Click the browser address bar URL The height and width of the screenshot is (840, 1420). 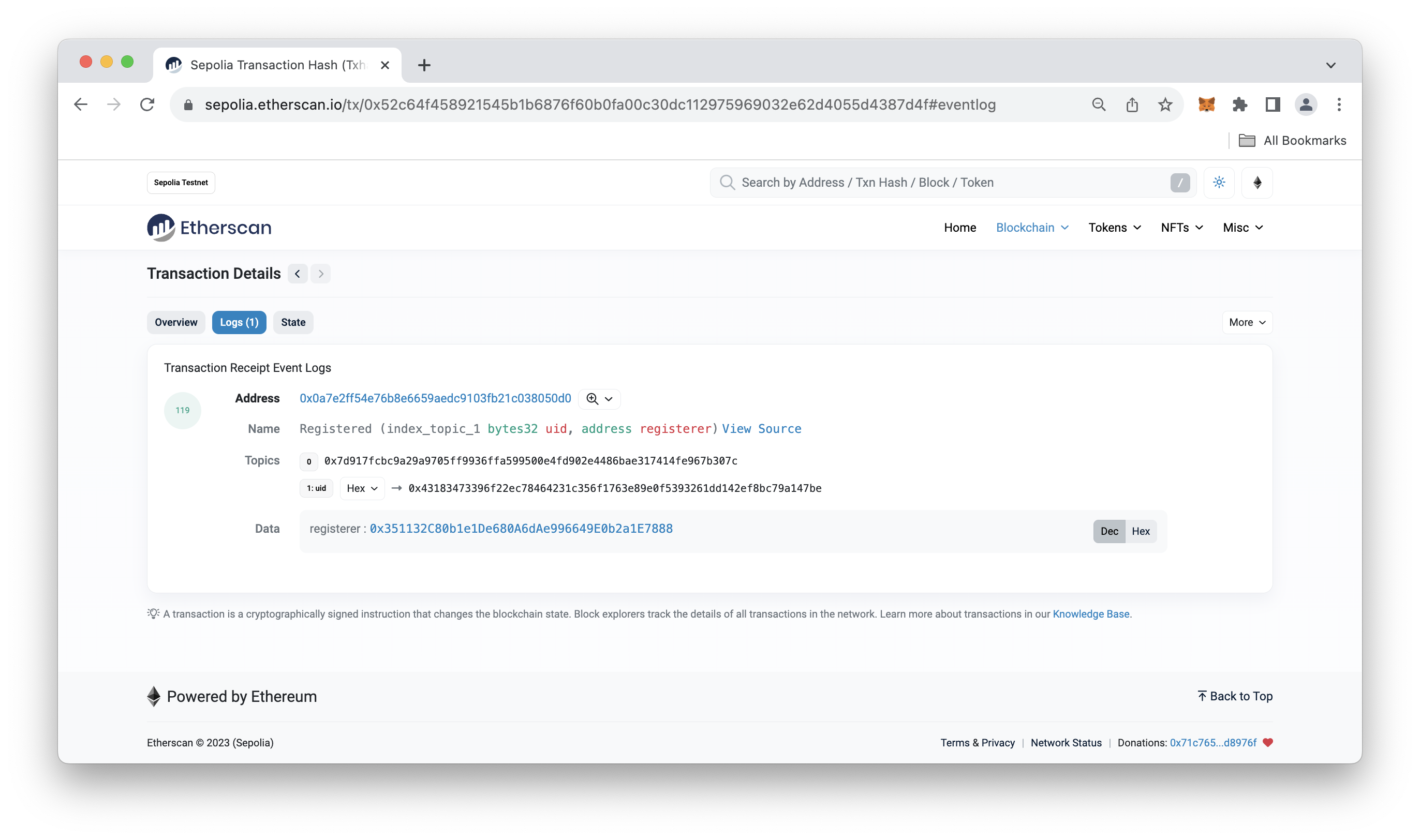[600, 104]
